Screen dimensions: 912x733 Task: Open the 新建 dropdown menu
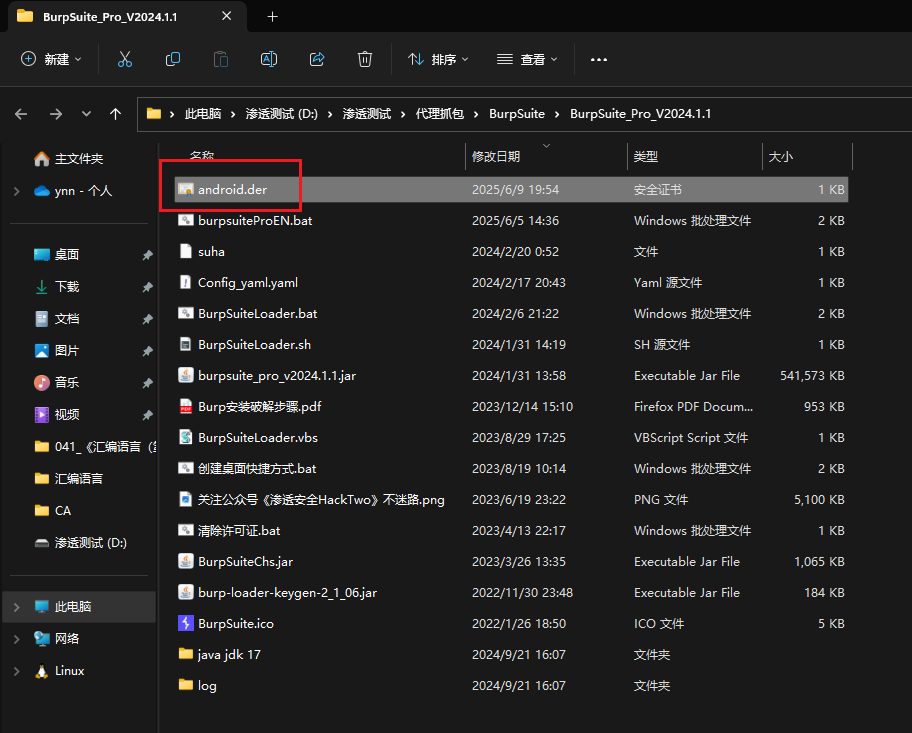[x=52, y=59]
